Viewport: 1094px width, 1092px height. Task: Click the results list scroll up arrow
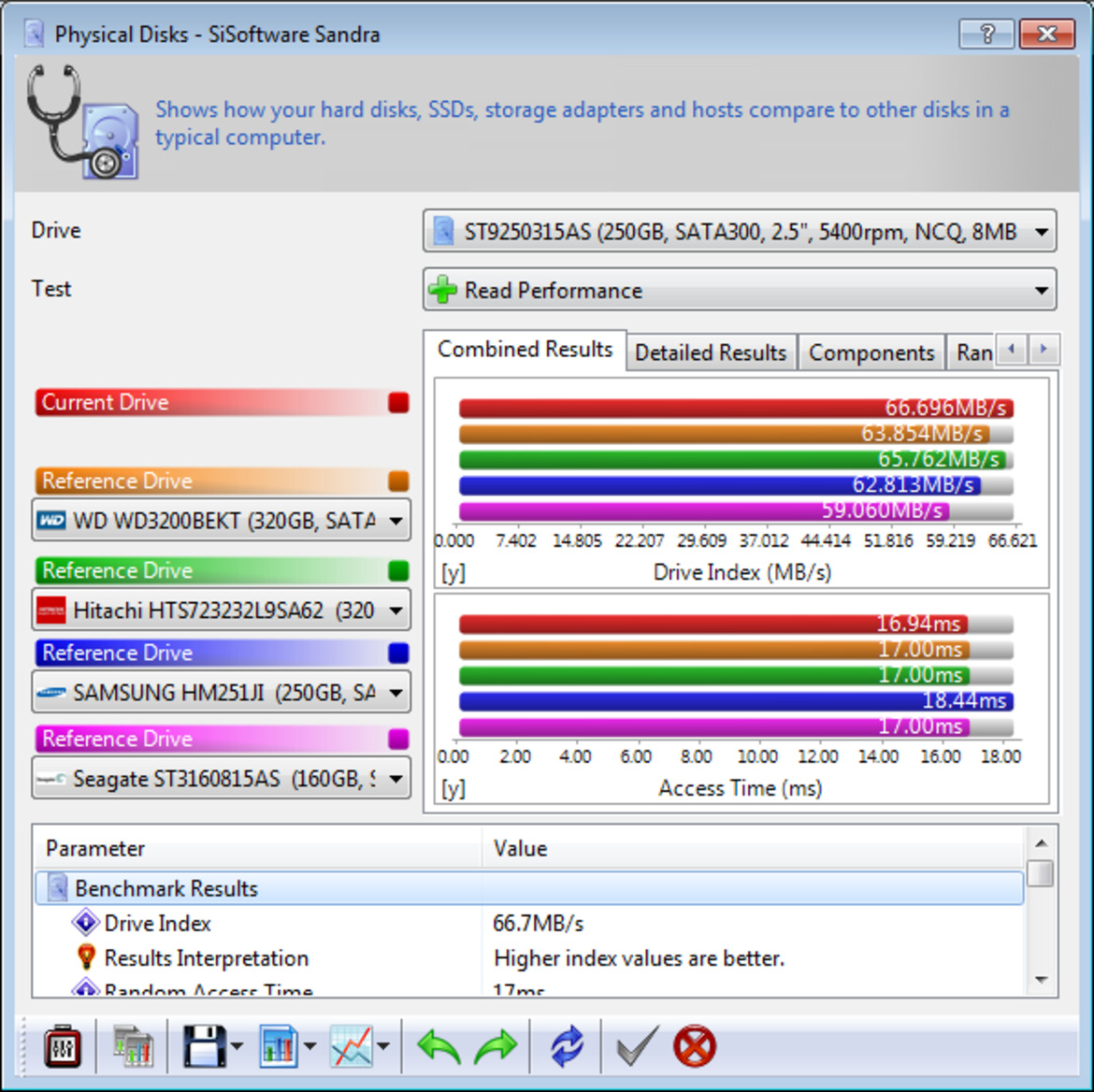[1041, 843]
